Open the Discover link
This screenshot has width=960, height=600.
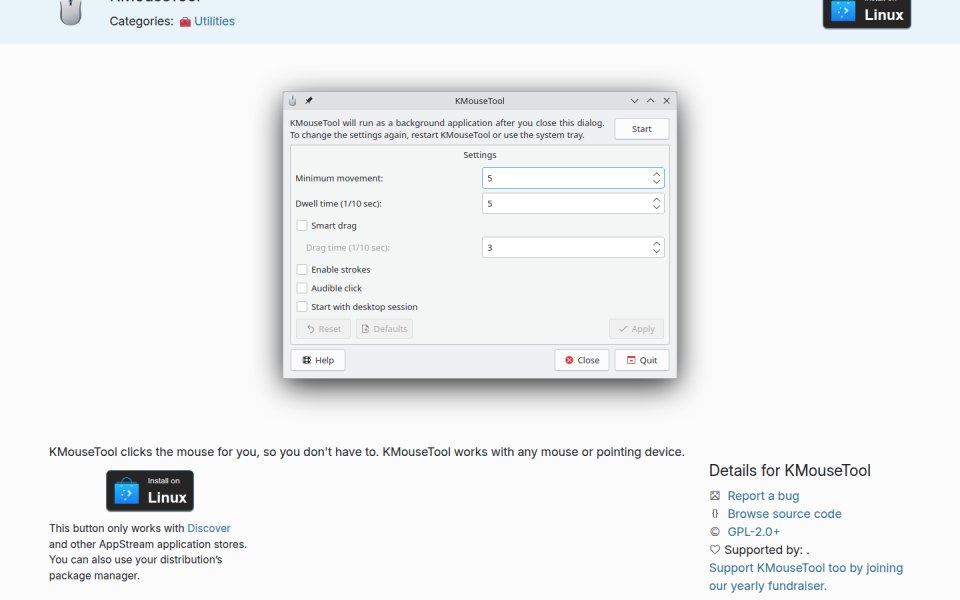tap(209, 528)
